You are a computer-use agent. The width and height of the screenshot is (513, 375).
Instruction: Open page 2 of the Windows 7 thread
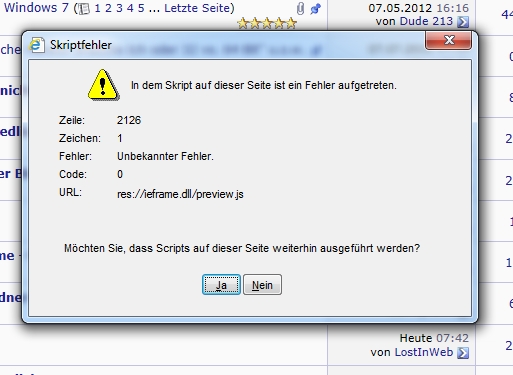pos(108,8)
